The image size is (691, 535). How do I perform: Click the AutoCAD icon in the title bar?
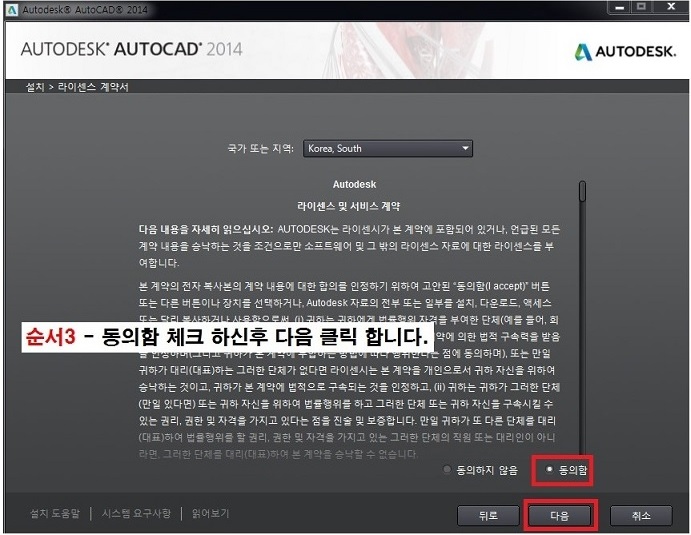click(12, 9)
